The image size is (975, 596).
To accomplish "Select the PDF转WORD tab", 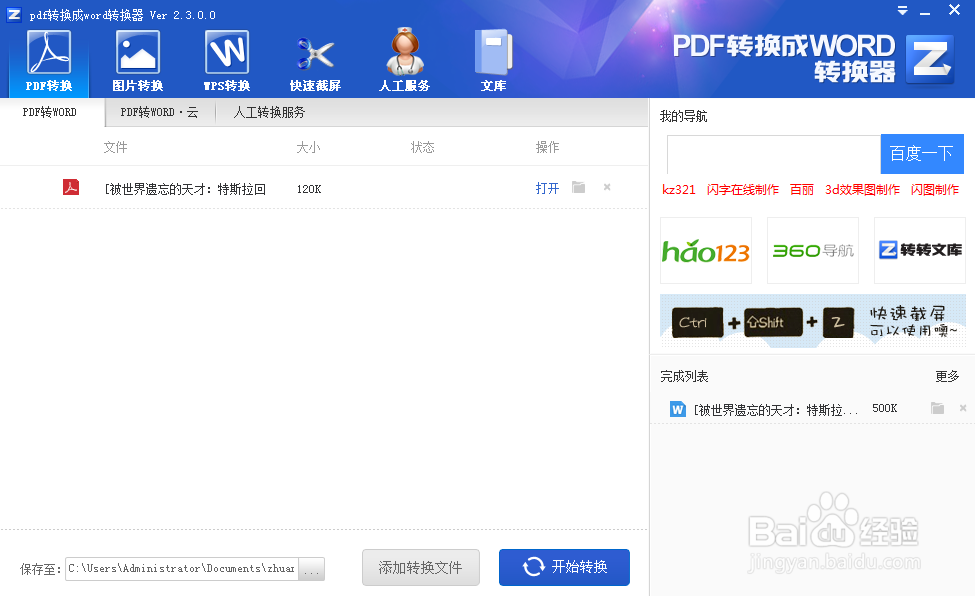I will pyautogui.click(x=50, y=112).
